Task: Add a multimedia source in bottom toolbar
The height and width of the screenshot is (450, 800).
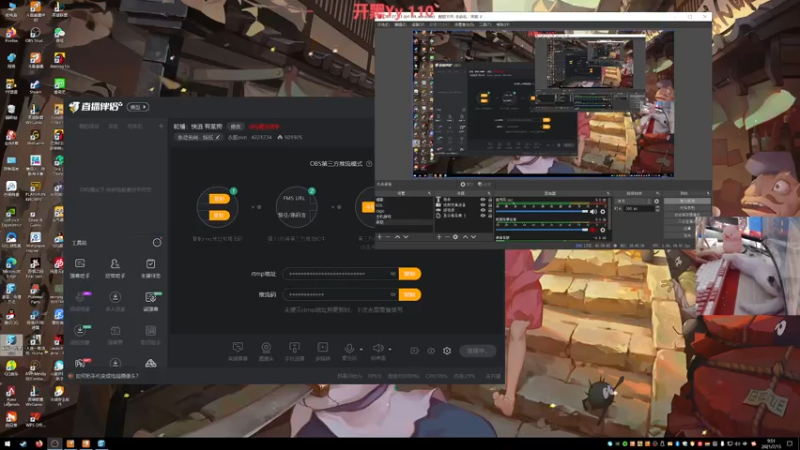Action: 322,351
